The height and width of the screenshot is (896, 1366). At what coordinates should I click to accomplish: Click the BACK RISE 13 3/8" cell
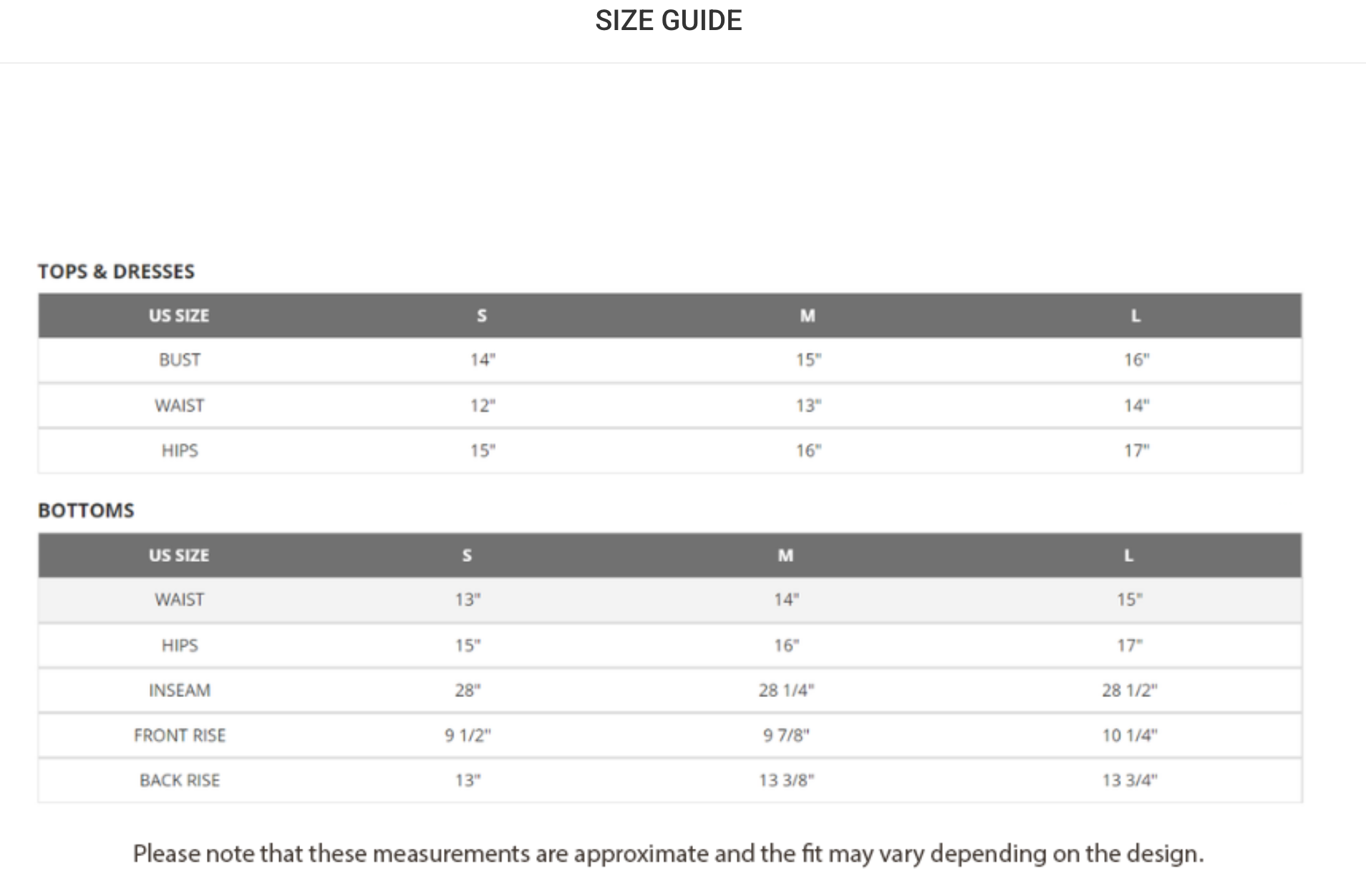786,781
